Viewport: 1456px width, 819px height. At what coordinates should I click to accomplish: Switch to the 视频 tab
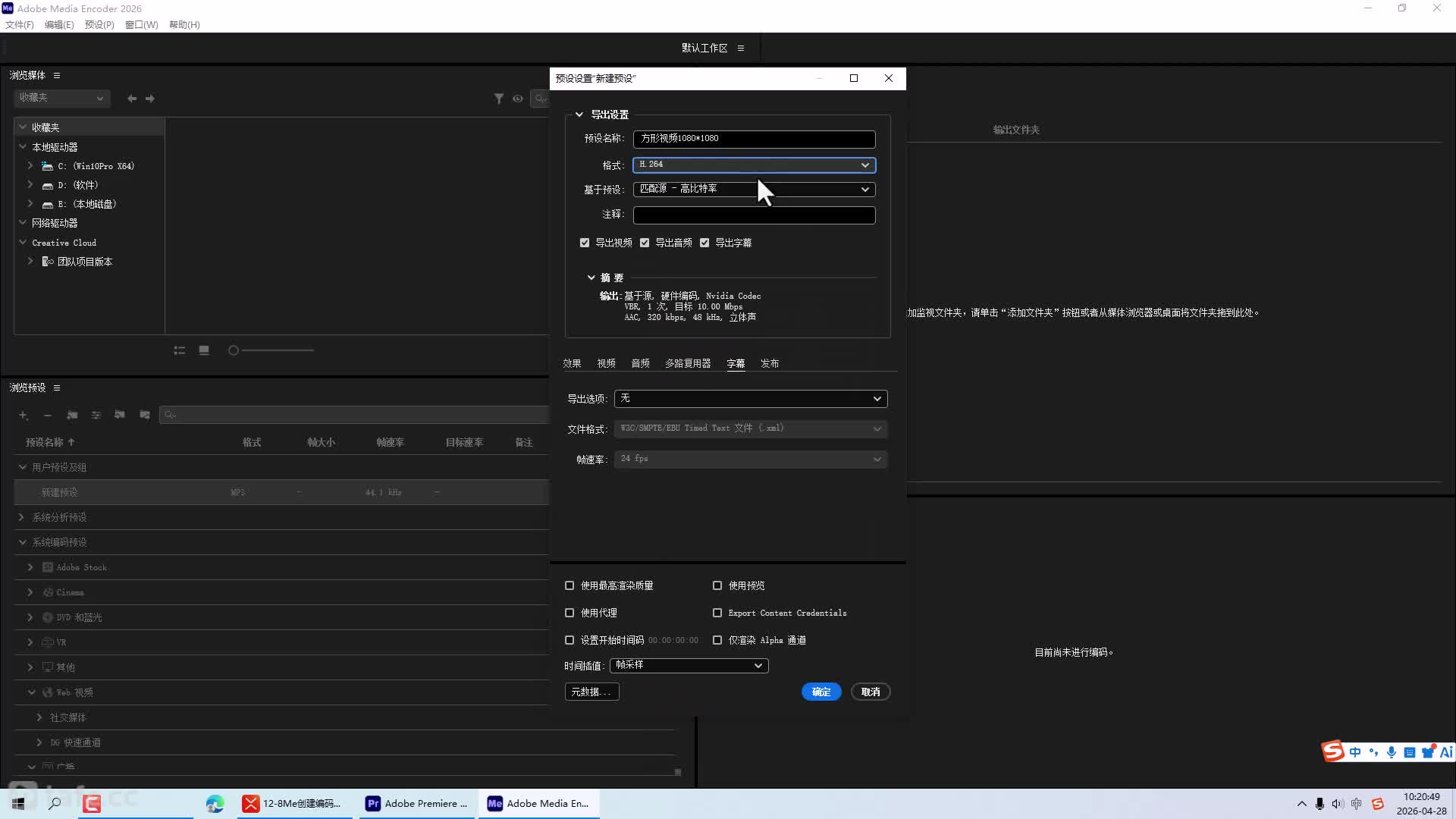pos(607,363)
